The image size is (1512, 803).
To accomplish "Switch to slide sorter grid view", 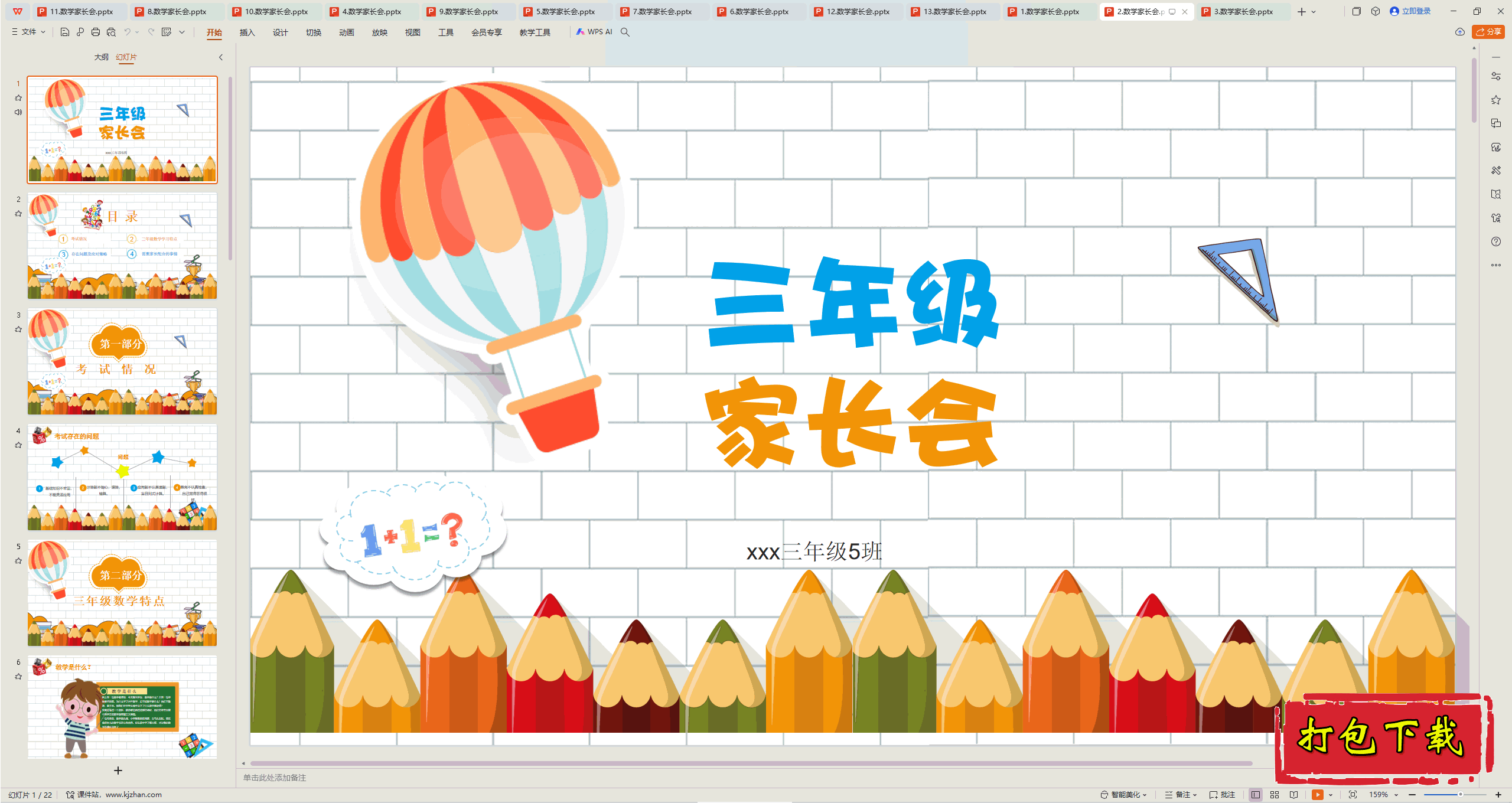I will click(x=1275, y=795).
